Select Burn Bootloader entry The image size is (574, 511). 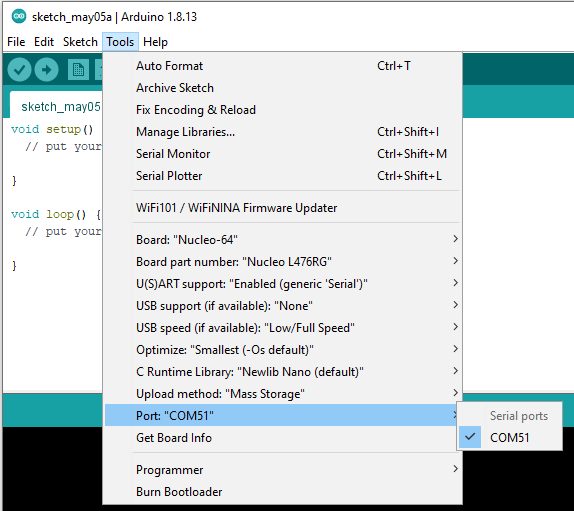click(x=282, y=492)
